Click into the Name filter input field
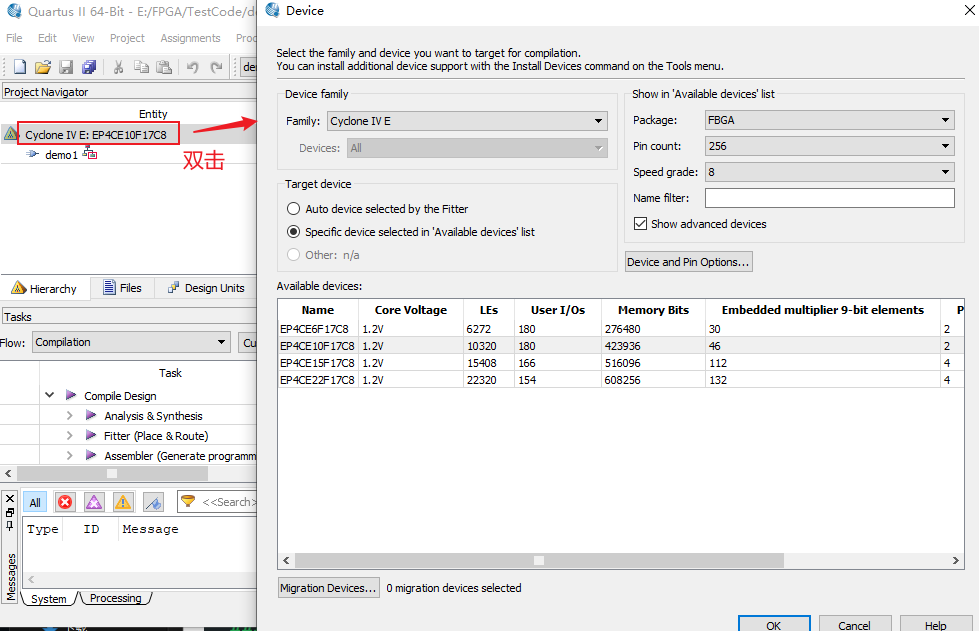This screenshot has height=631, width=979. tap(829, 198)
